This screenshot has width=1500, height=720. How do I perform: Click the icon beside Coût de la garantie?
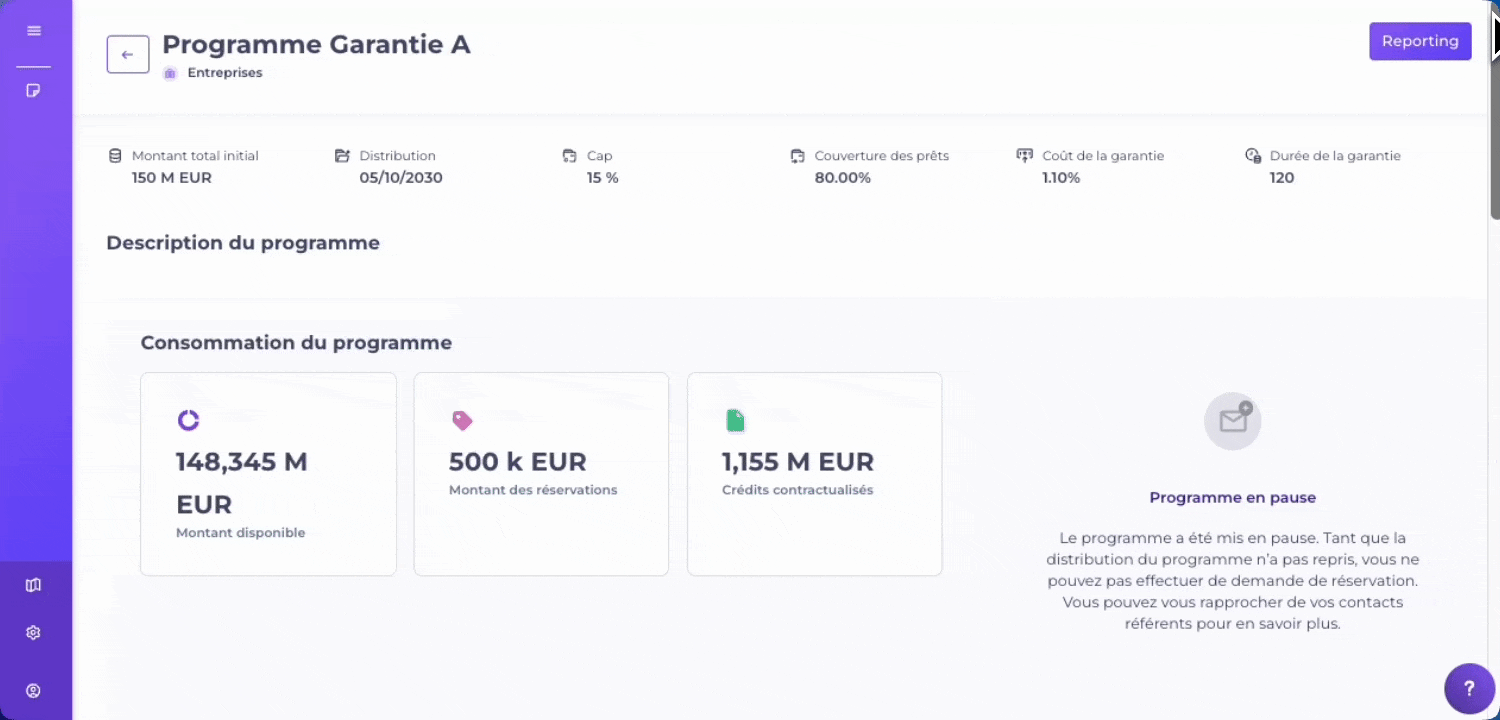[x=1024, y=156]
